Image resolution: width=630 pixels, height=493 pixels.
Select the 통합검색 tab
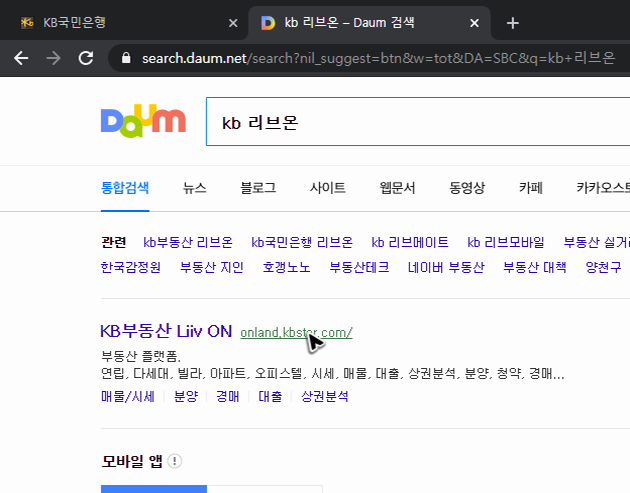point(125,188)
